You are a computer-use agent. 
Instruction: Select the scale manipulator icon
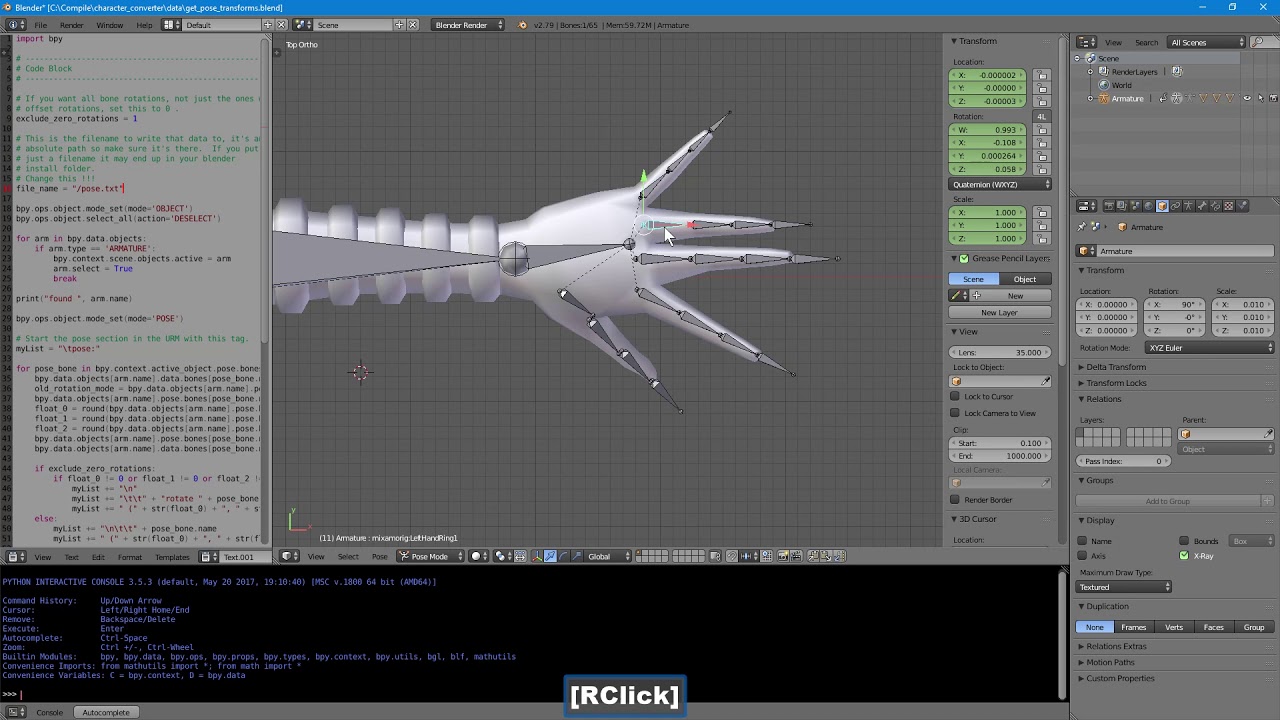coord(577,556)
